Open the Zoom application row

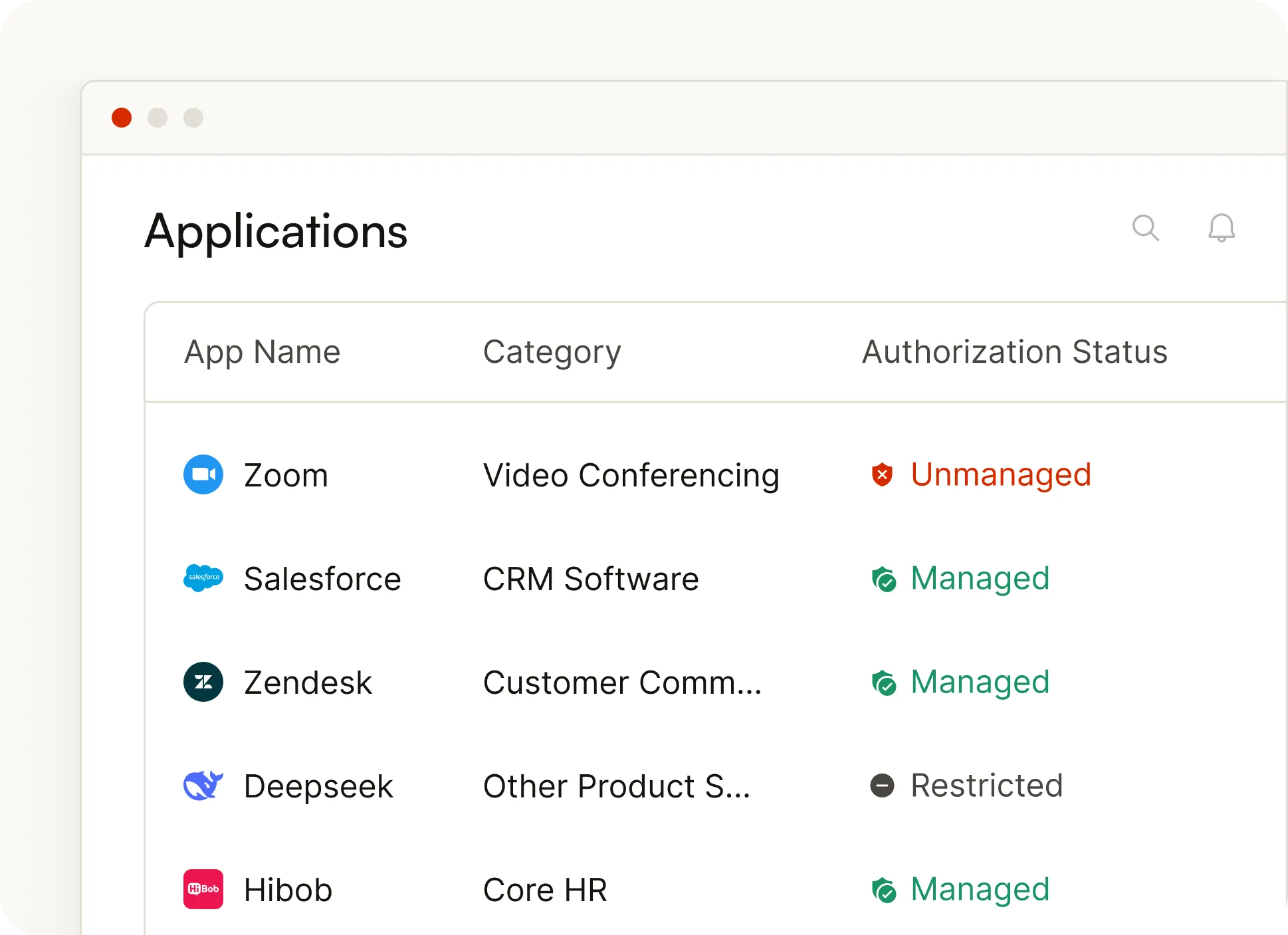click(286, 476)
